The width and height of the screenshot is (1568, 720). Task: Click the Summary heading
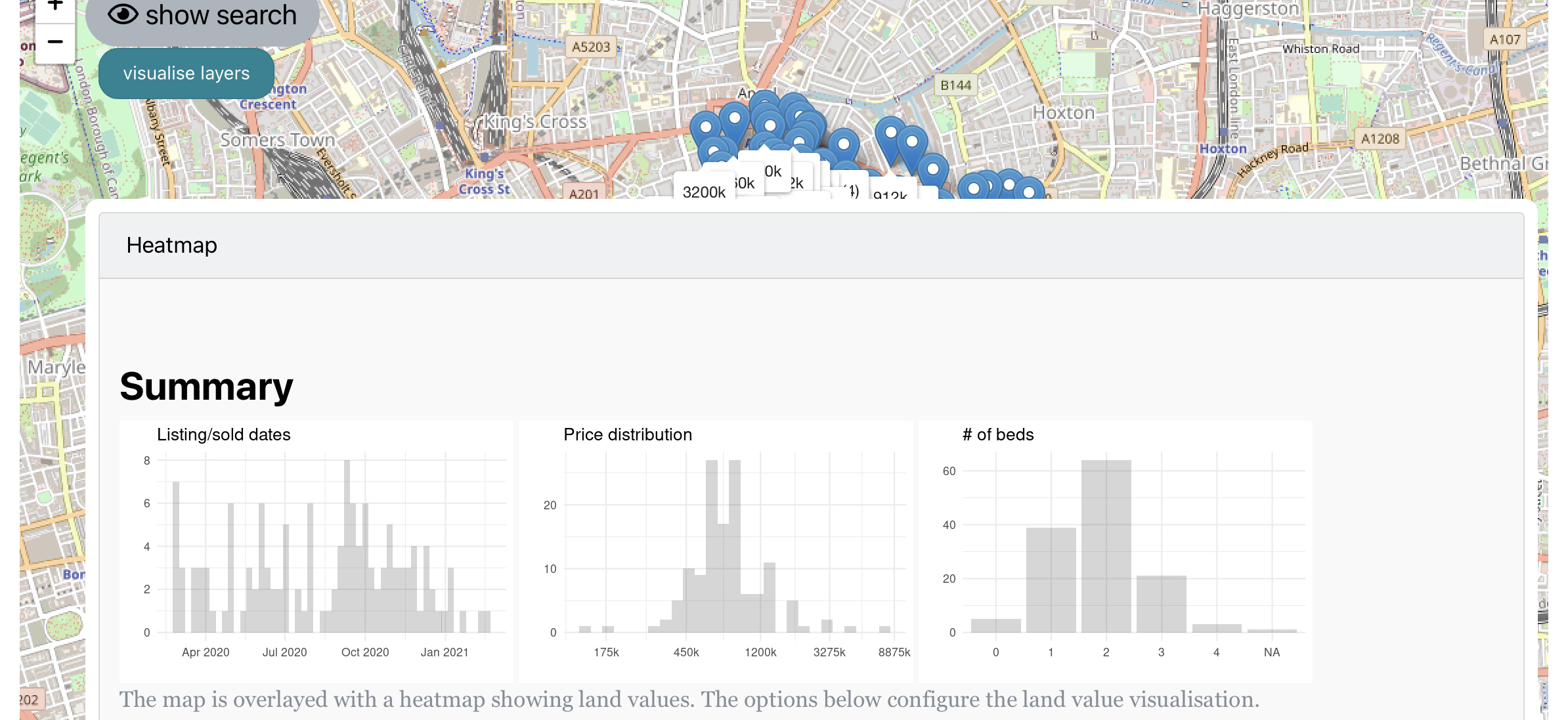tap(206, 387)
